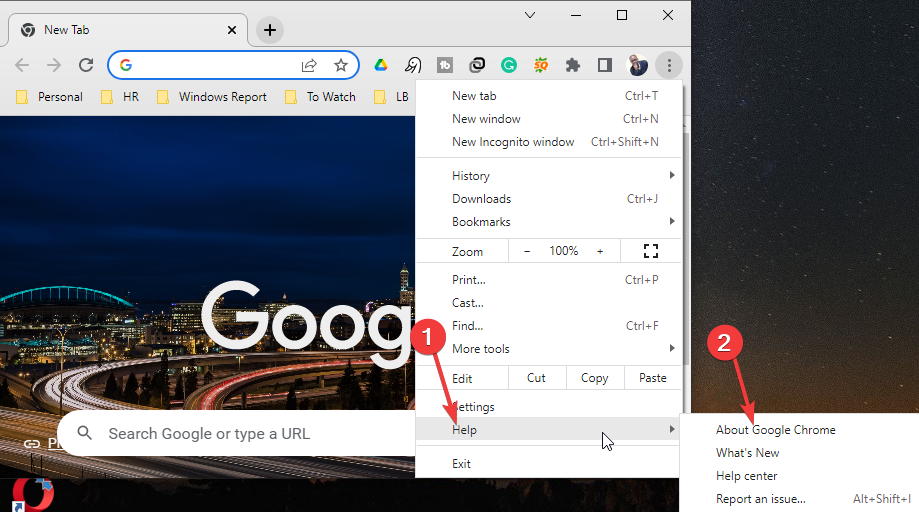919x512 pixels.
Task: Select New Incognito window
Action: 549,142
